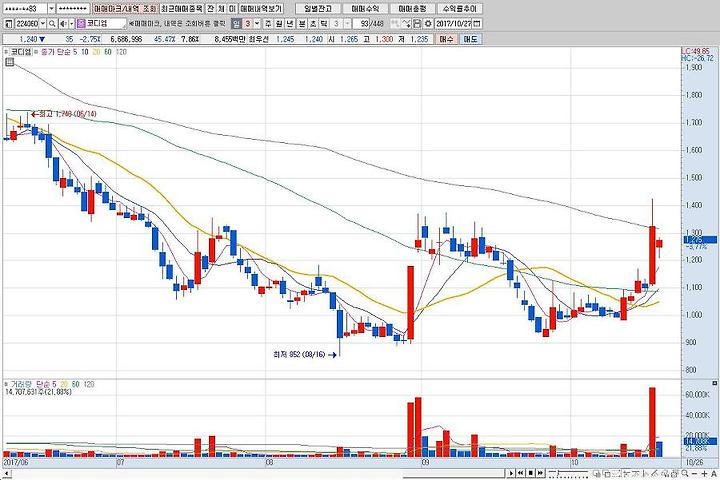Open the disabled tick count 3 dropdown

point(347,23)
